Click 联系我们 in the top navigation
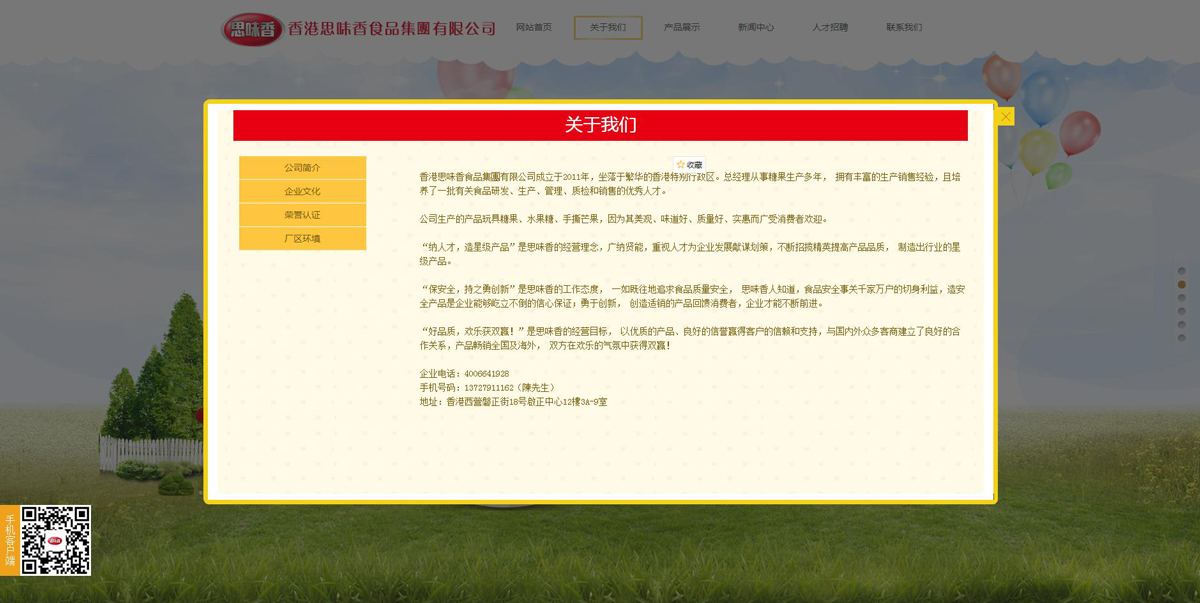Screen dimensions: 1200x603 904,28
